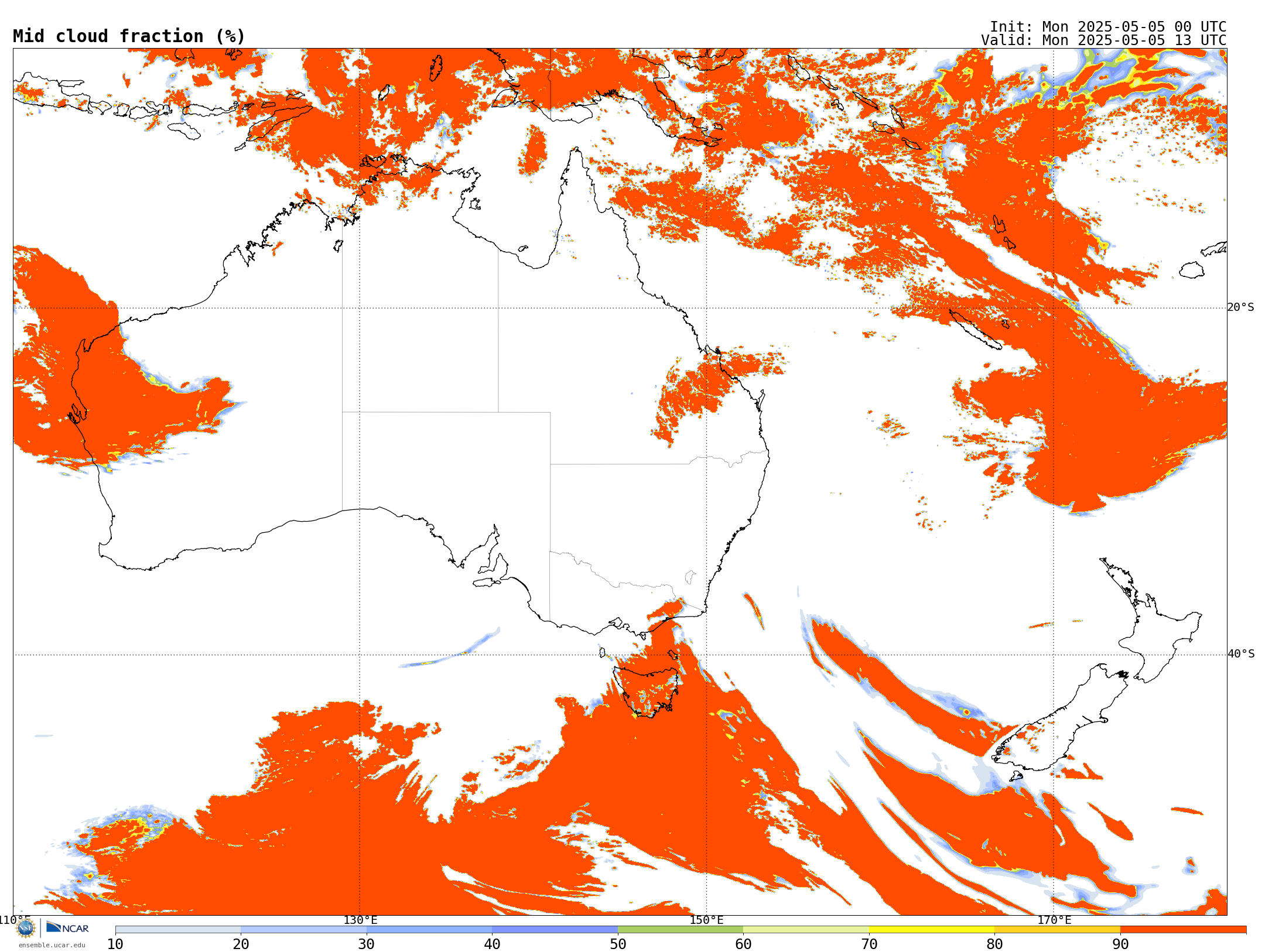Select the 40–50 periwinkle colorbar segment
Screen dimensions: 1265x952
555,930
